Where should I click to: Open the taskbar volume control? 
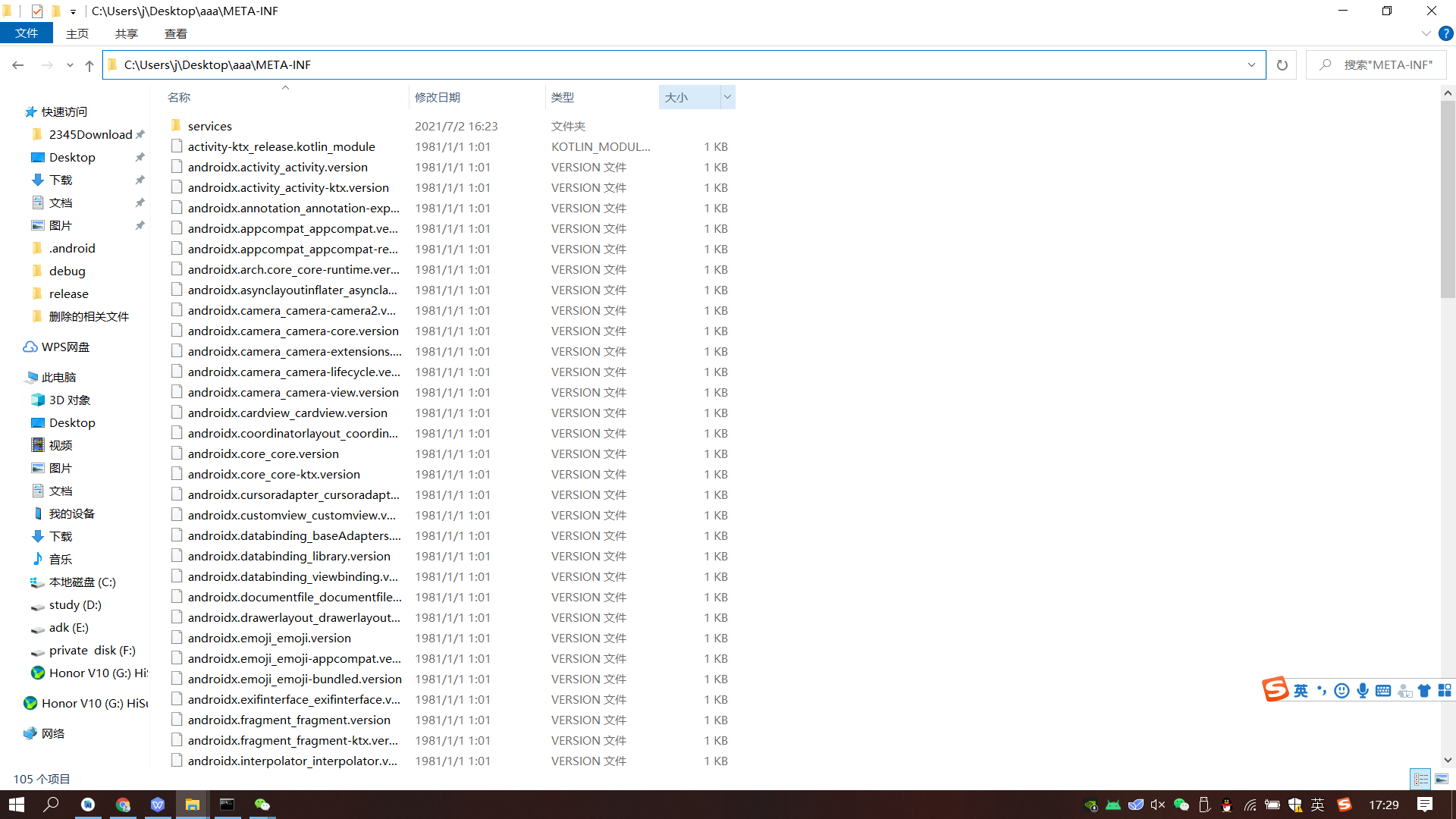click(1157, 805)
